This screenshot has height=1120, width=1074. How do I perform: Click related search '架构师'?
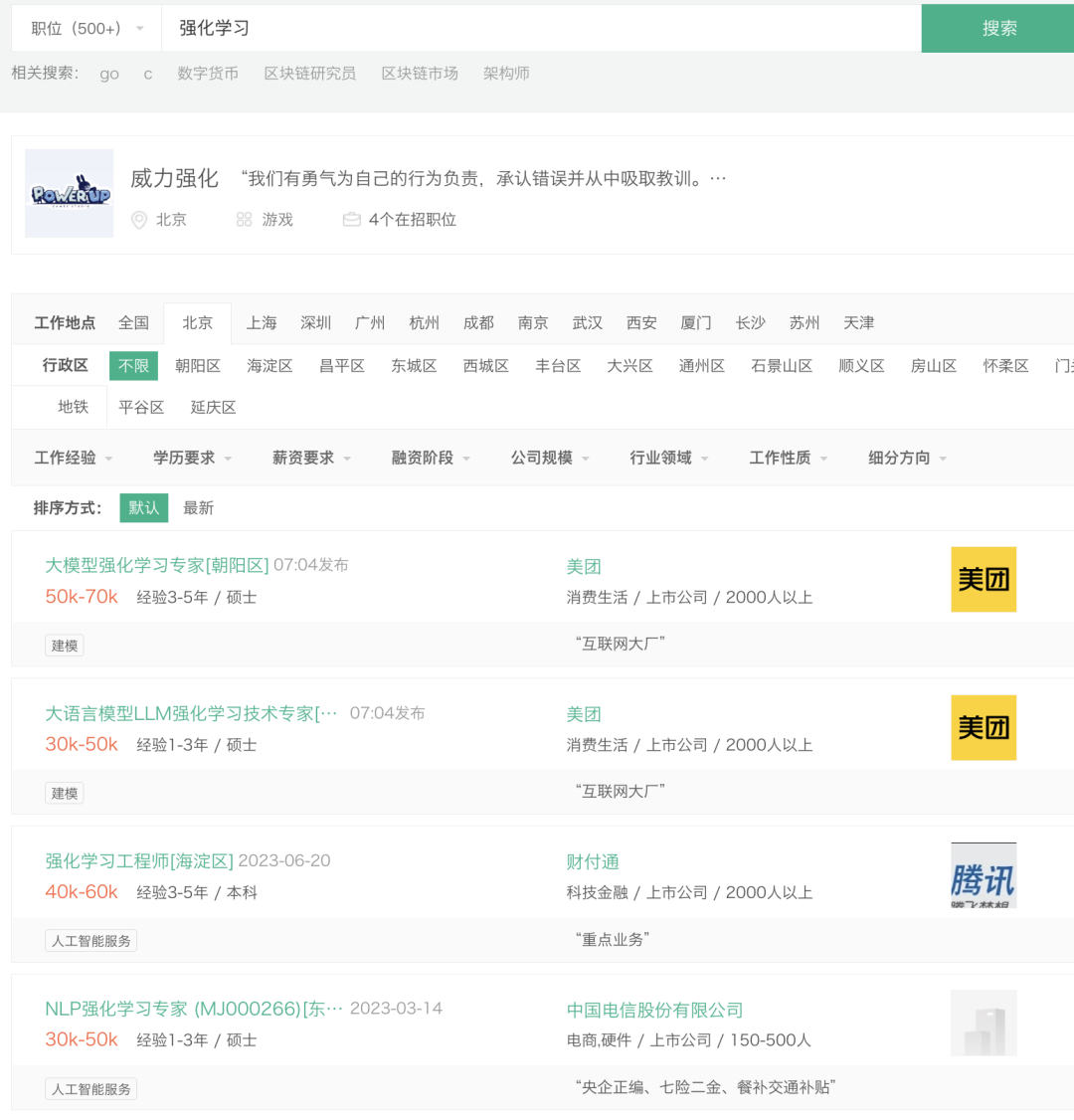[x=506, y=74]
